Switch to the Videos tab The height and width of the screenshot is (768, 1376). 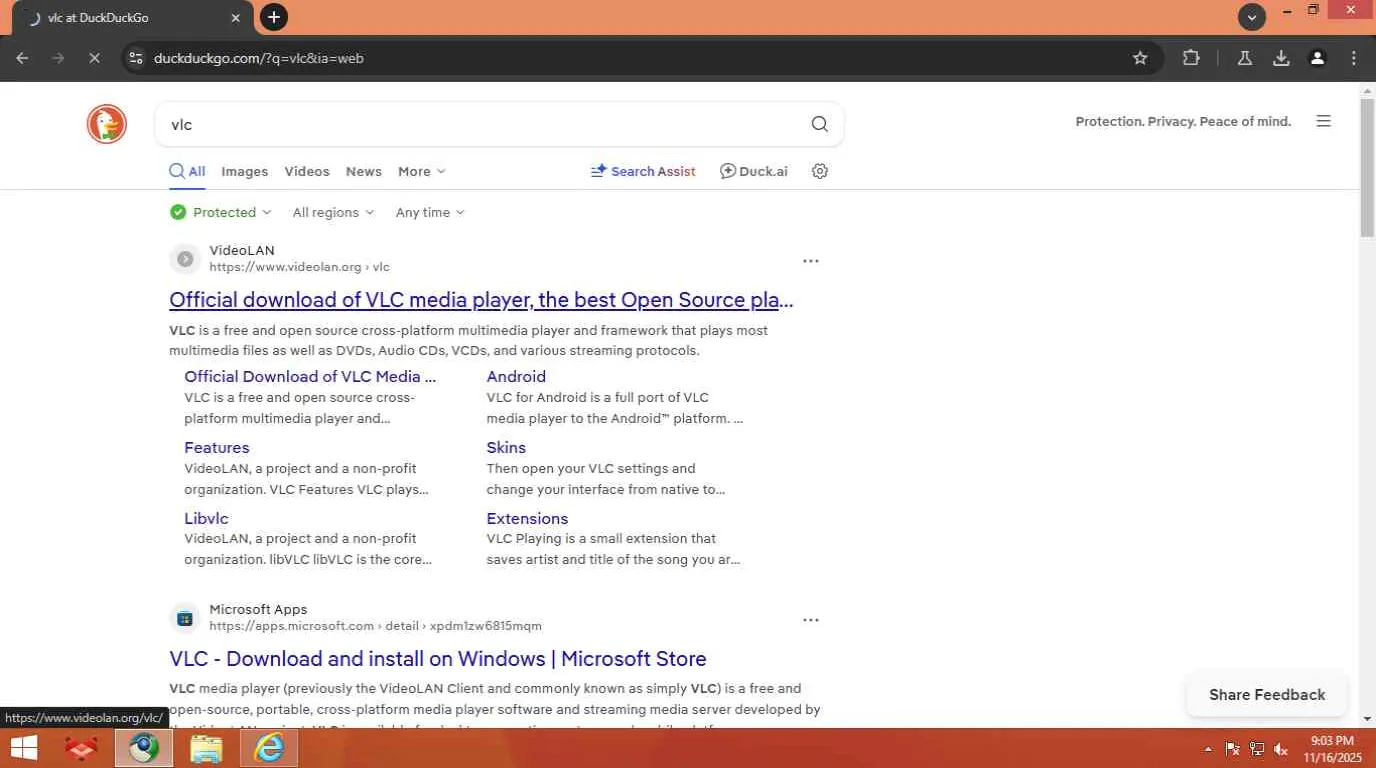(306, 171)
